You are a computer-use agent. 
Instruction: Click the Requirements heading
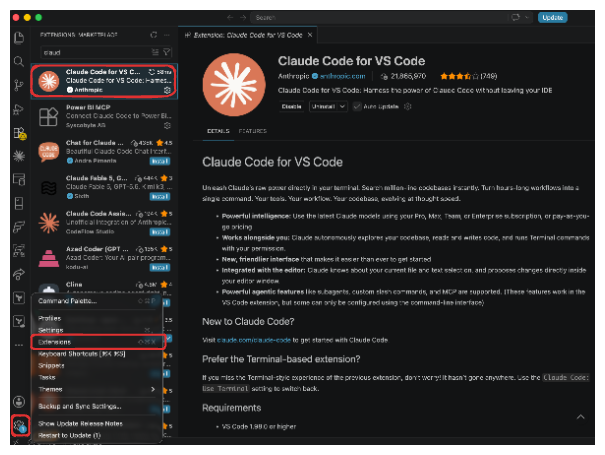[x=232, y=408]
